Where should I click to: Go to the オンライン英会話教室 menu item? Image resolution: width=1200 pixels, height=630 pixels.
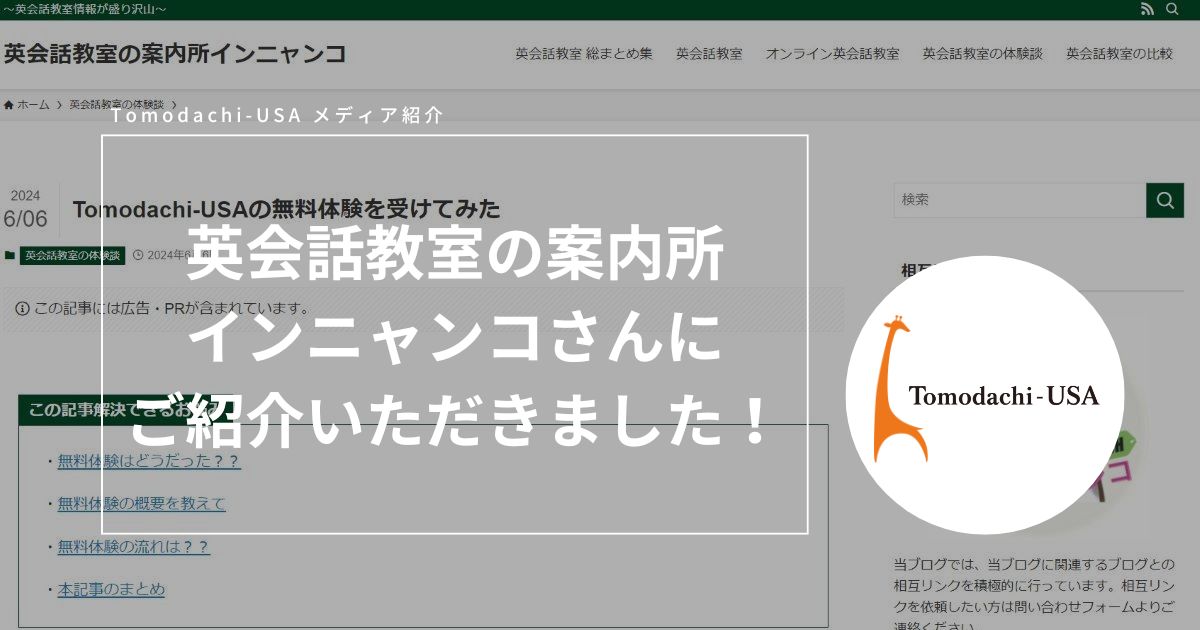(832, 54)
